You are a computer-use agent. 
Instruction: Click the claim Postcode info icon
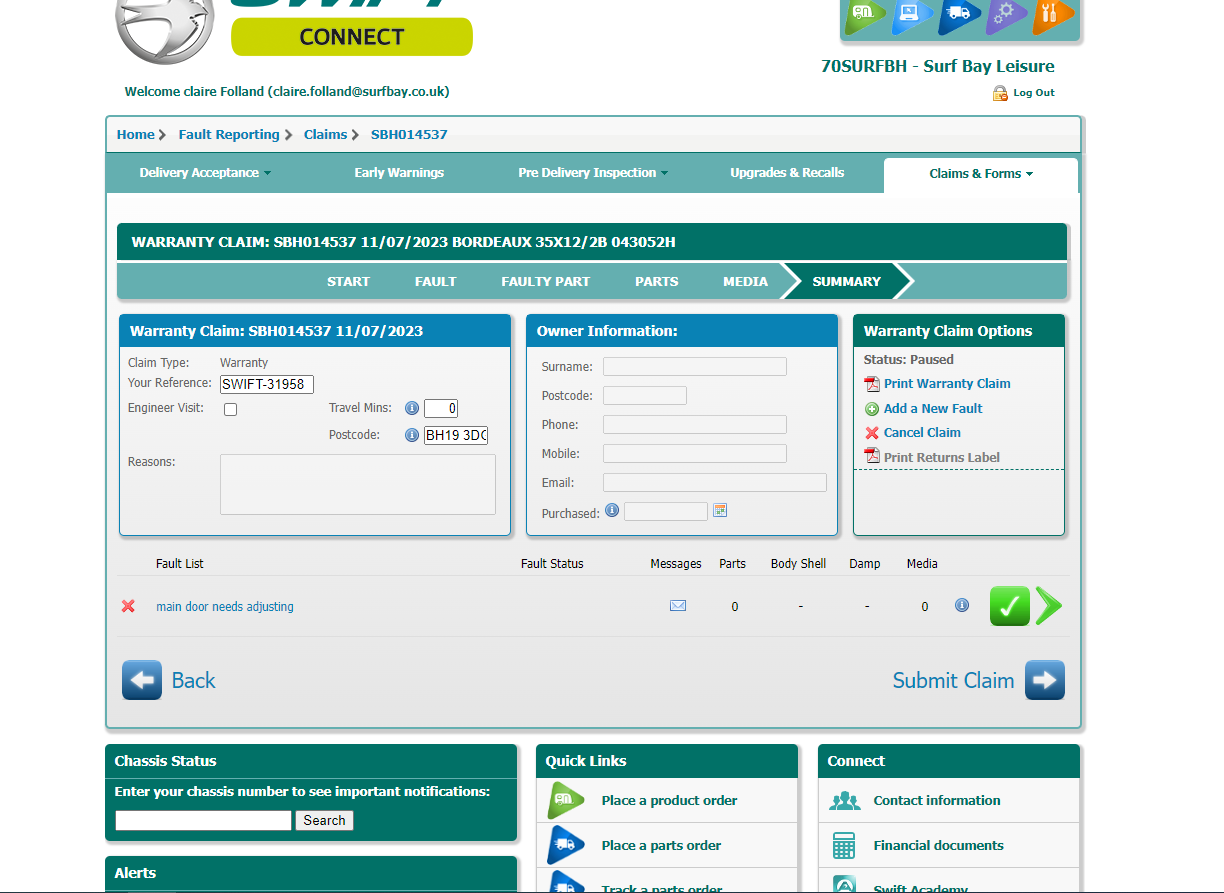point(411,435)
